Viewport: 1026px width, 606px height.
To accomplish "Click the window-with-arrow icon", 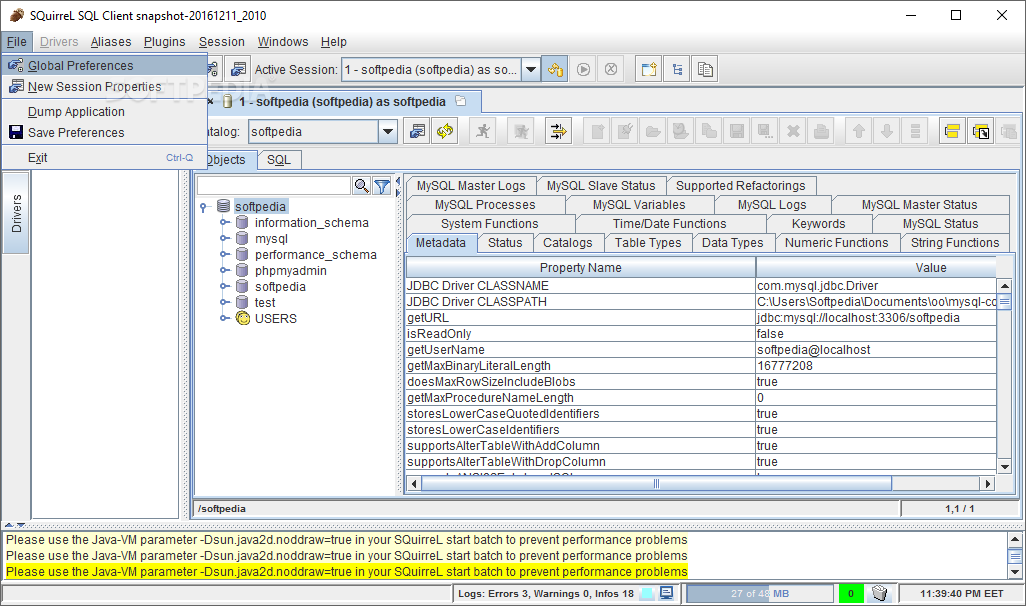I will (x=981, y=132).
